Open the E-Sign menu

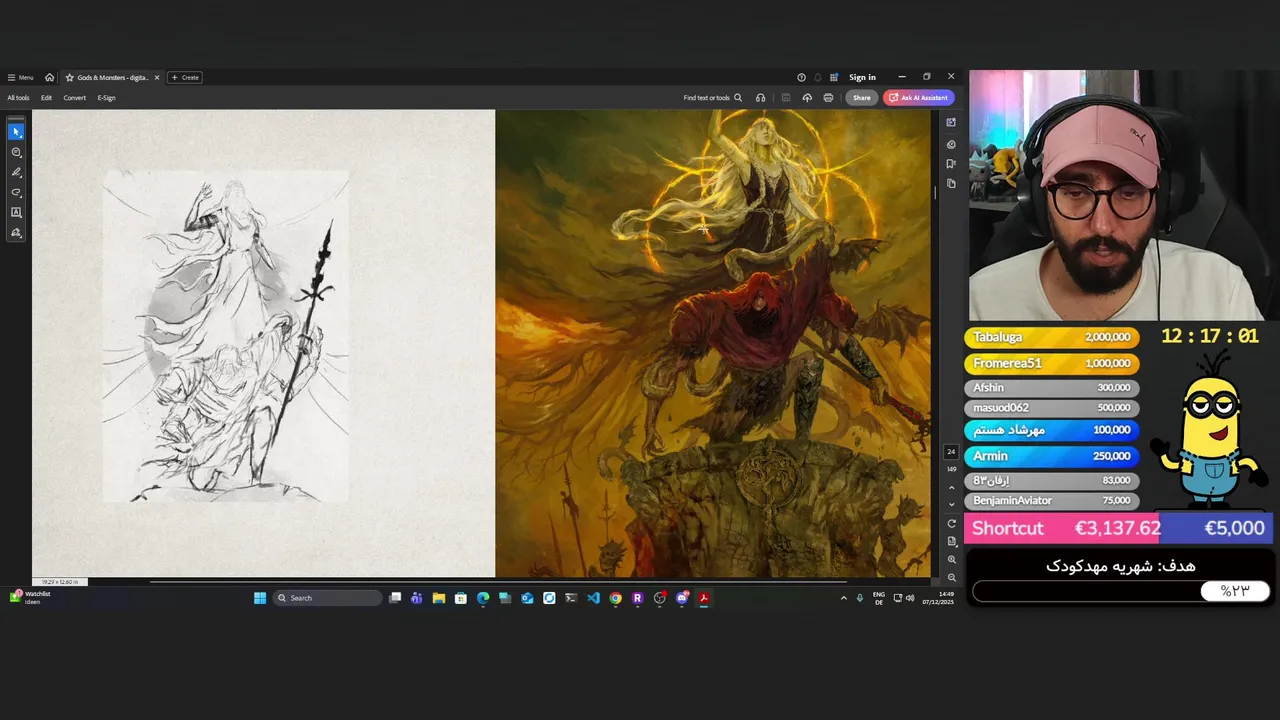click(x=106, y=98)
